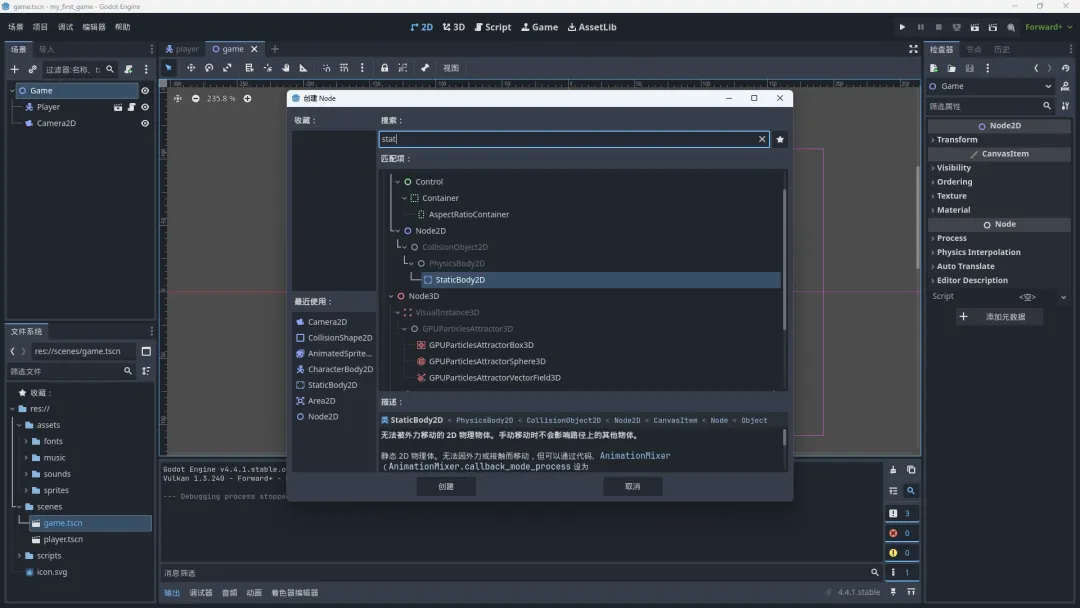Viewport: 1080px width, 608px height.
Task: Click the 创建 button to create node
Action: (x=446, y=487)
